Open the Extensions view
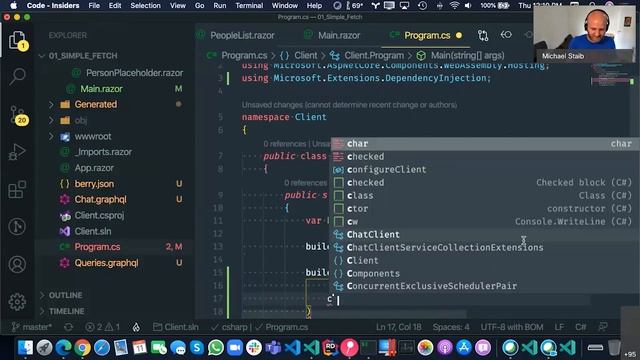The width and height of the screenshot is (640, 360). (17, 190)
